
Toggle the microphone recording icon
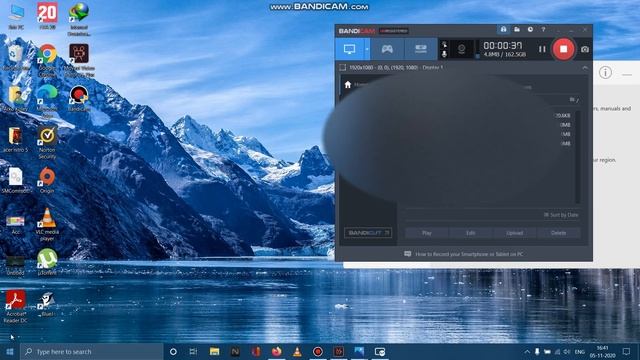(444, 54)
